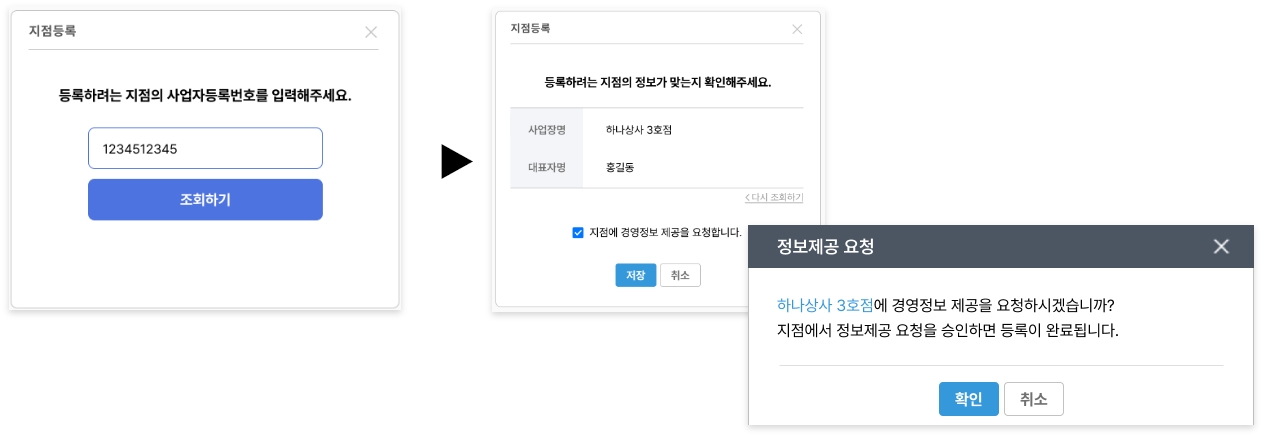Select the 대표자명 label cell
The image size is (1263, 437).
tap(547, 168)
